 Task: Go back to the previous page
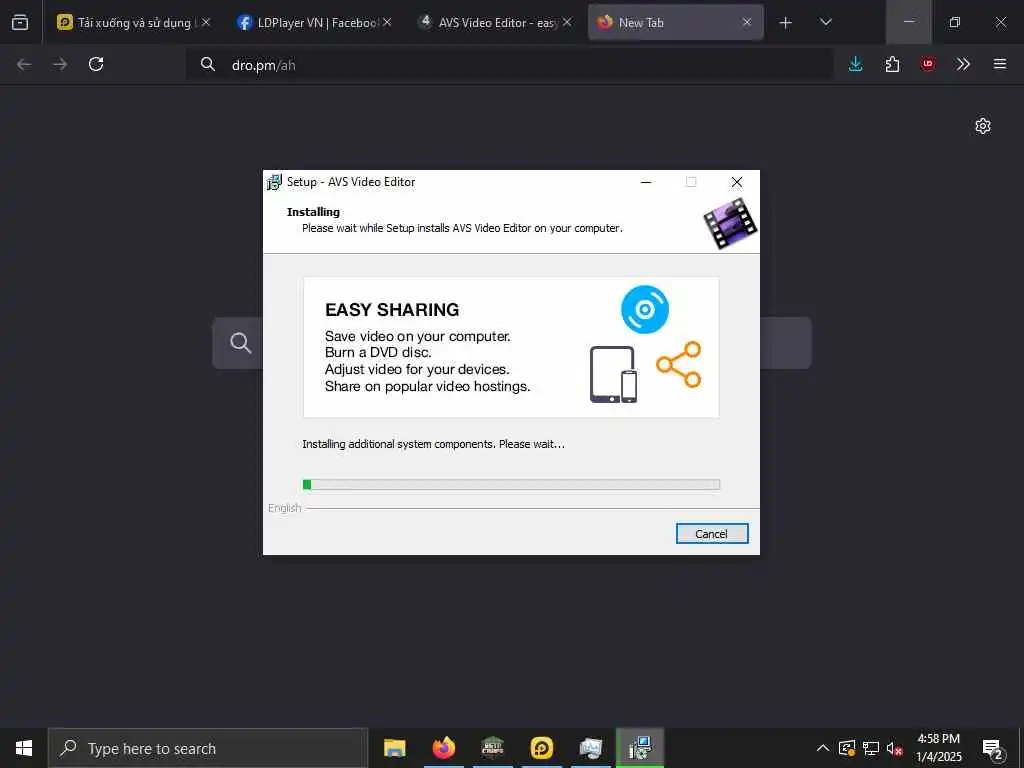tap(24, 64)
